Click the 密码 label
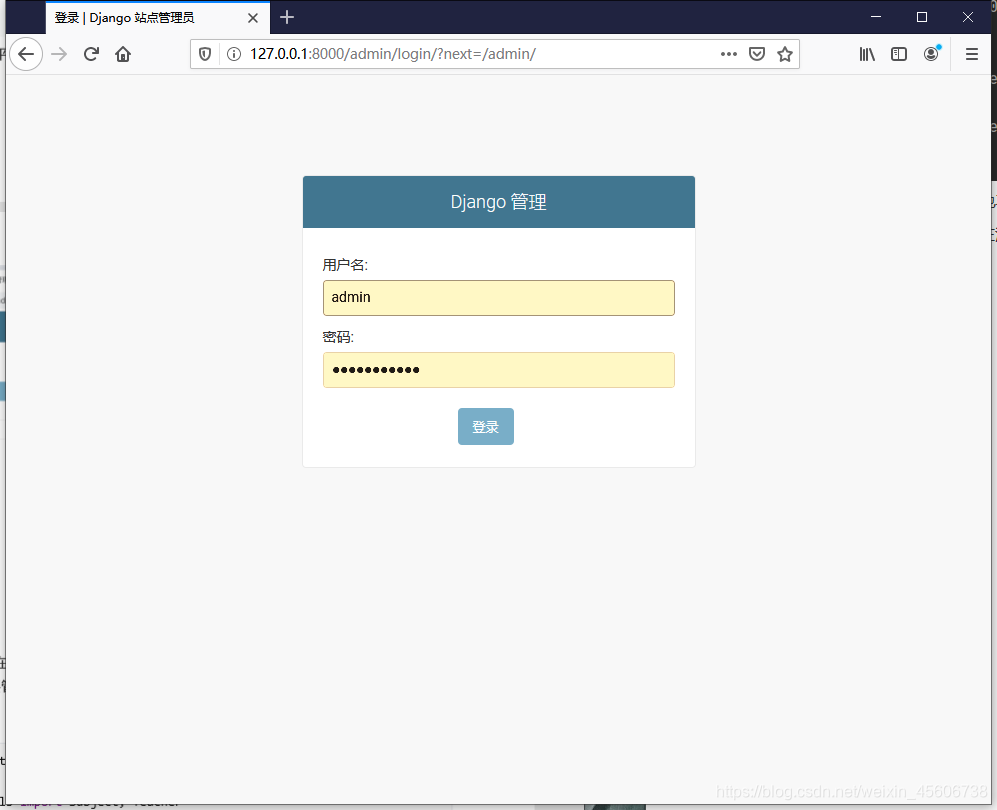 click(x=338, y=337)
